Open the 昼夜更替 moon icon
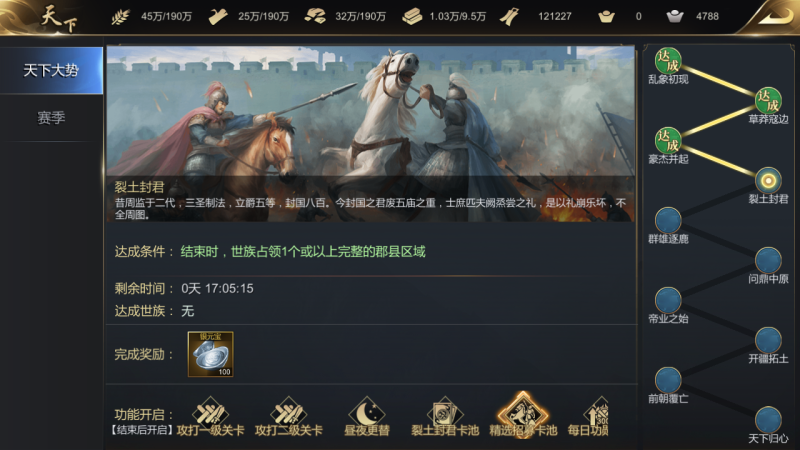 pos(366,413)
